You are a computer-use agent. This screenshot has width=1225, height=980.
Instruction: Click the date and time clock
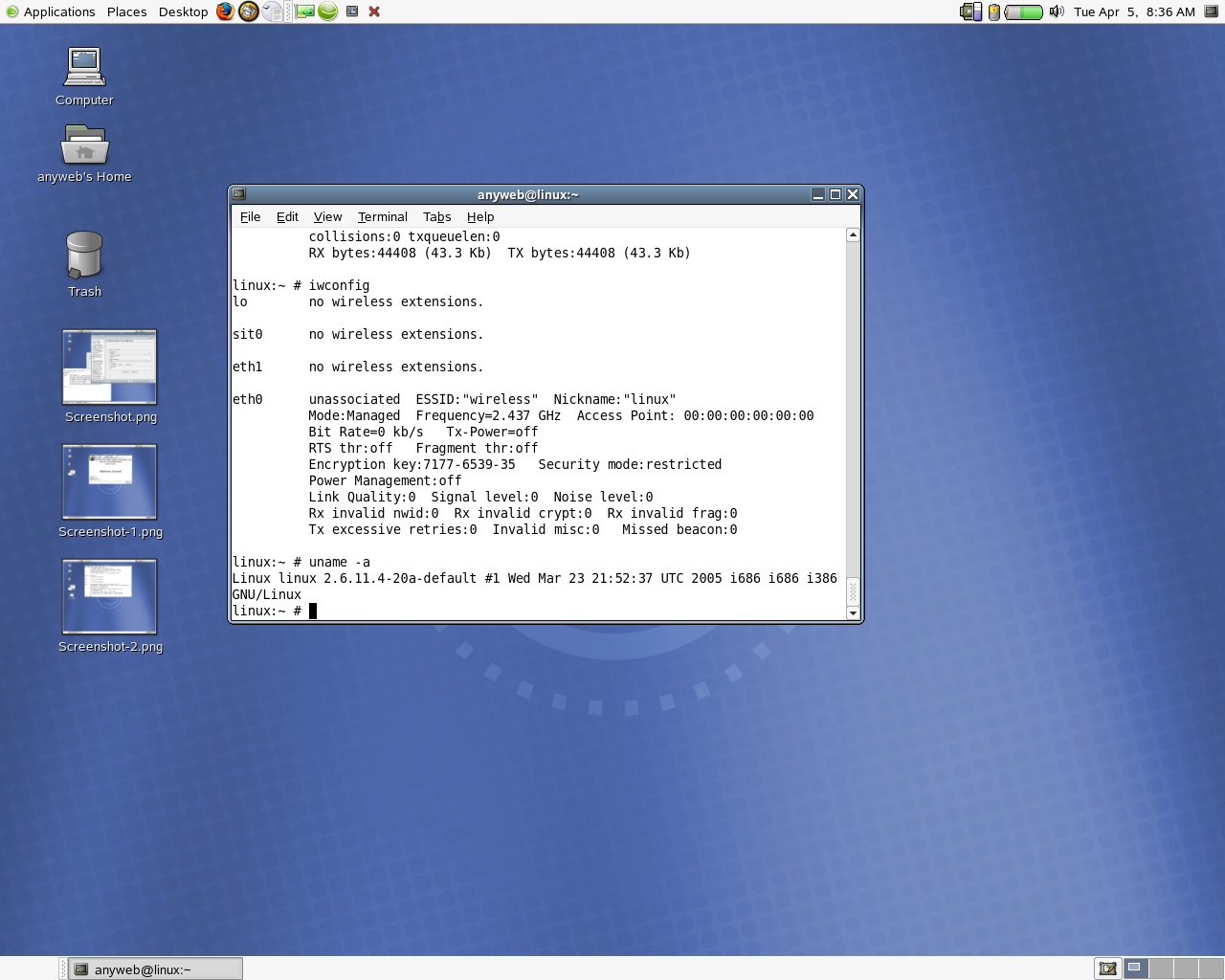pos(1134,11)
